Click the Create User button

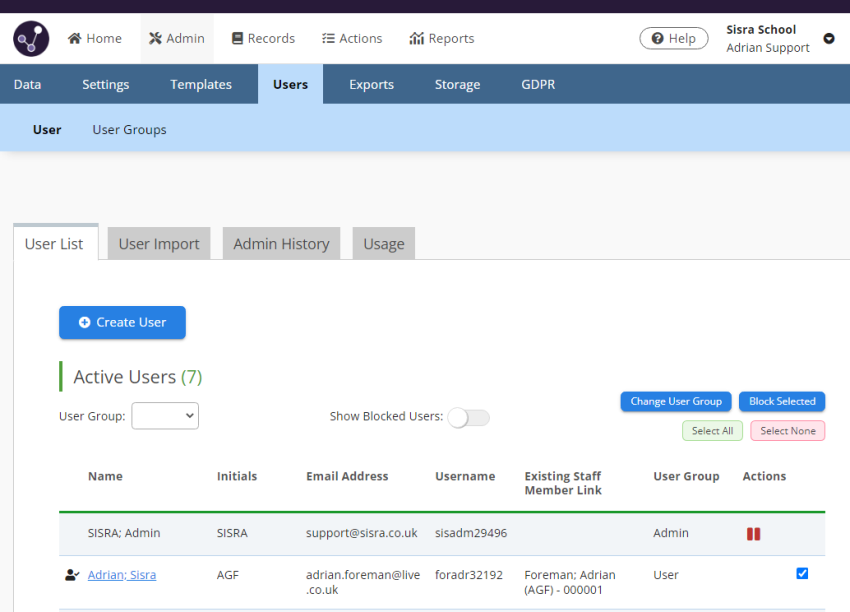coord(122,322)
